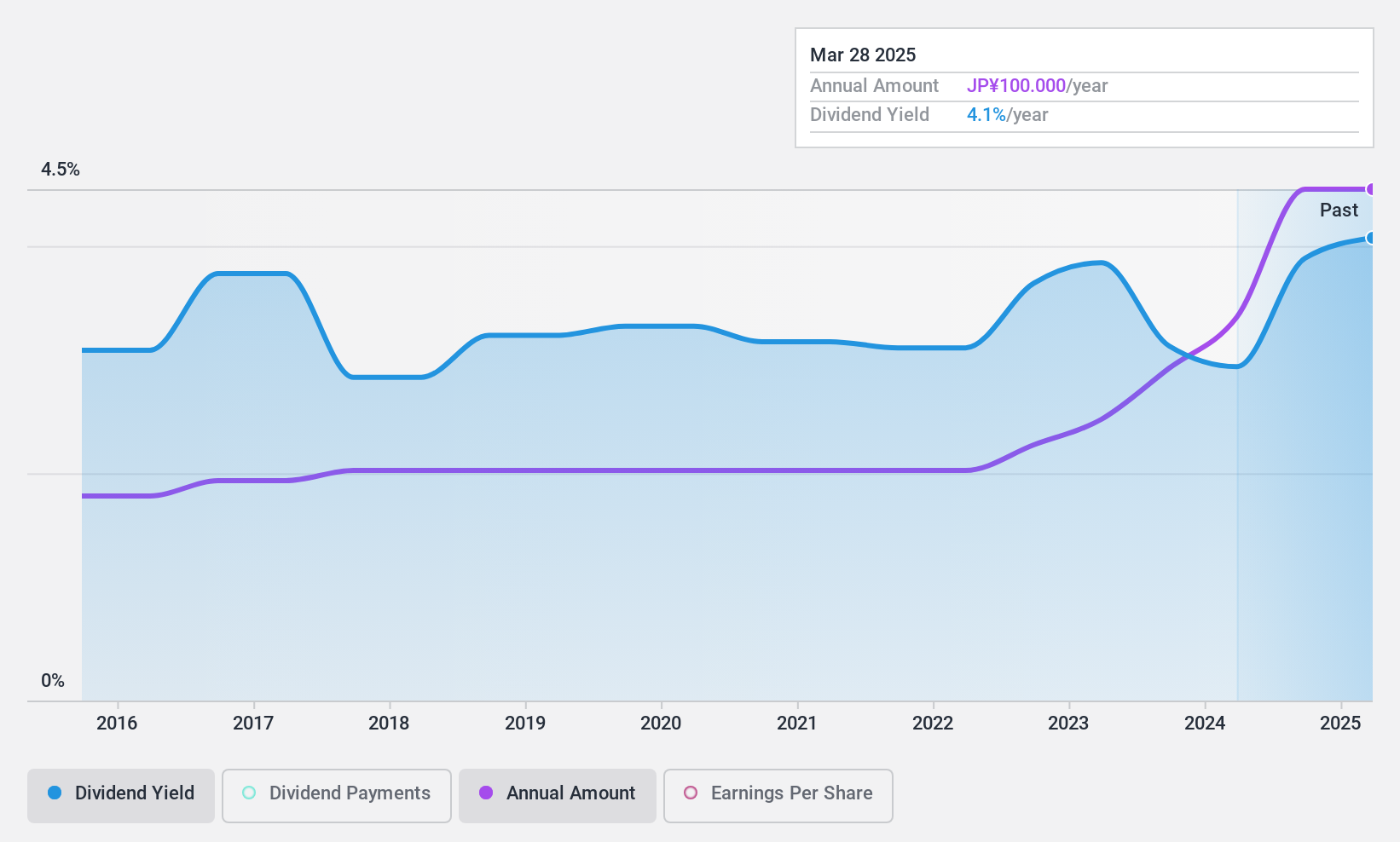Click the tooltip Annual Amount label

click(874, 85)
